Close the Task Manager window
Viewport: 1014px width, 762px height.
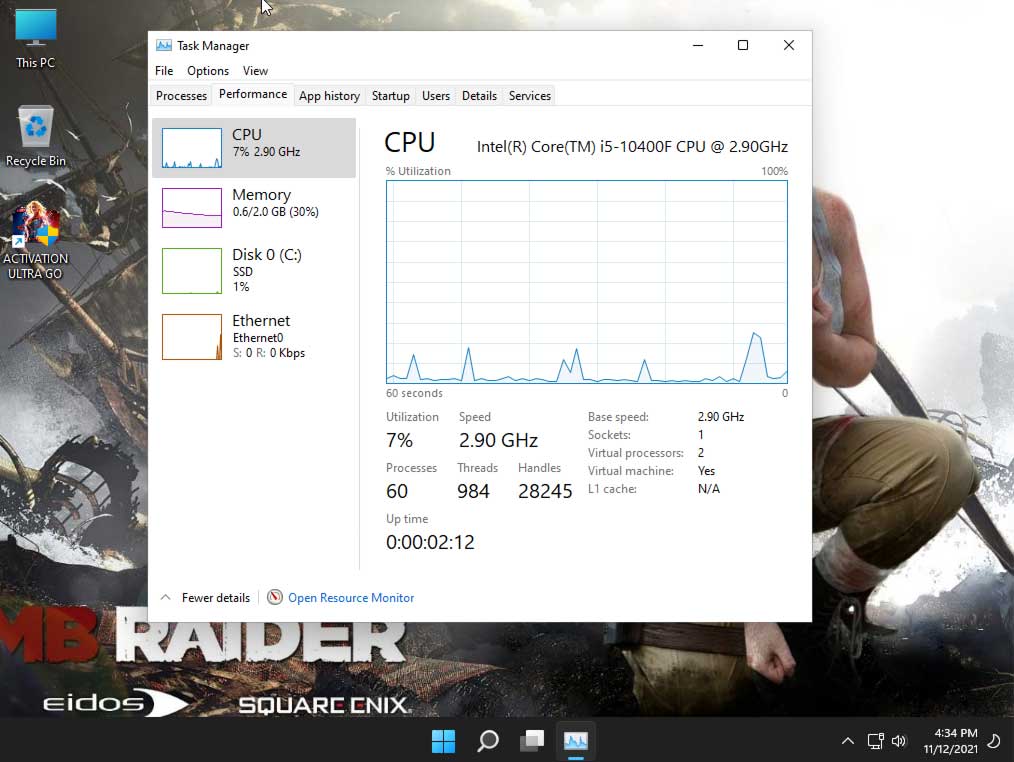788,45
